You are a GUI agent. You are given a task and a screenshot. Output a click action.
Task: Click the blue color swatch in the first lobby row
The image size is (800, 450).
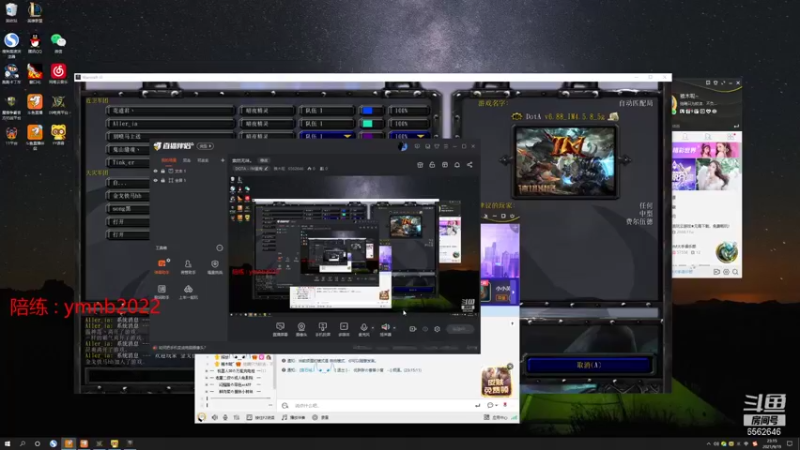coord(368,111)
